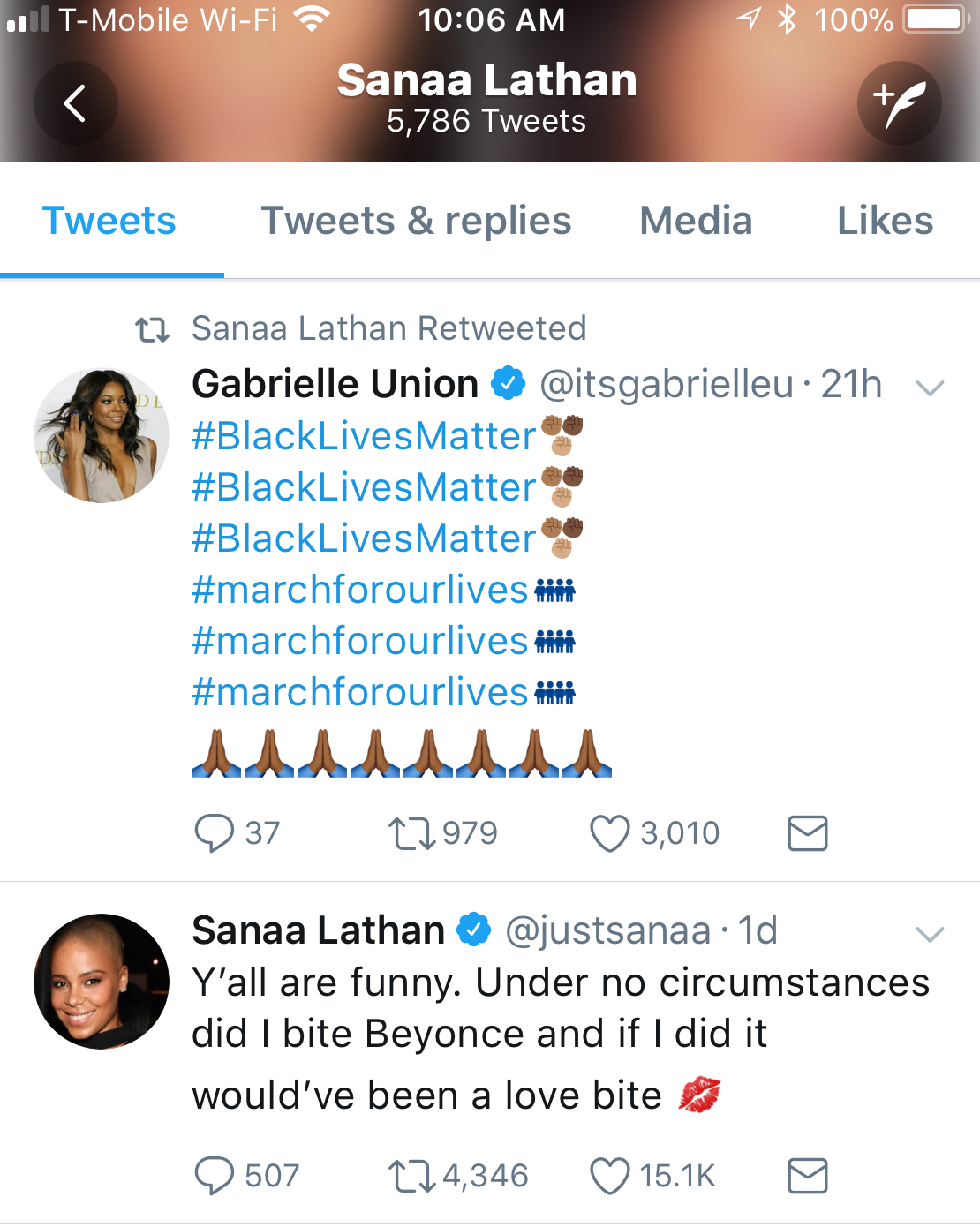Share Gabrielle Union's tweet via message

tap(807, 832)
